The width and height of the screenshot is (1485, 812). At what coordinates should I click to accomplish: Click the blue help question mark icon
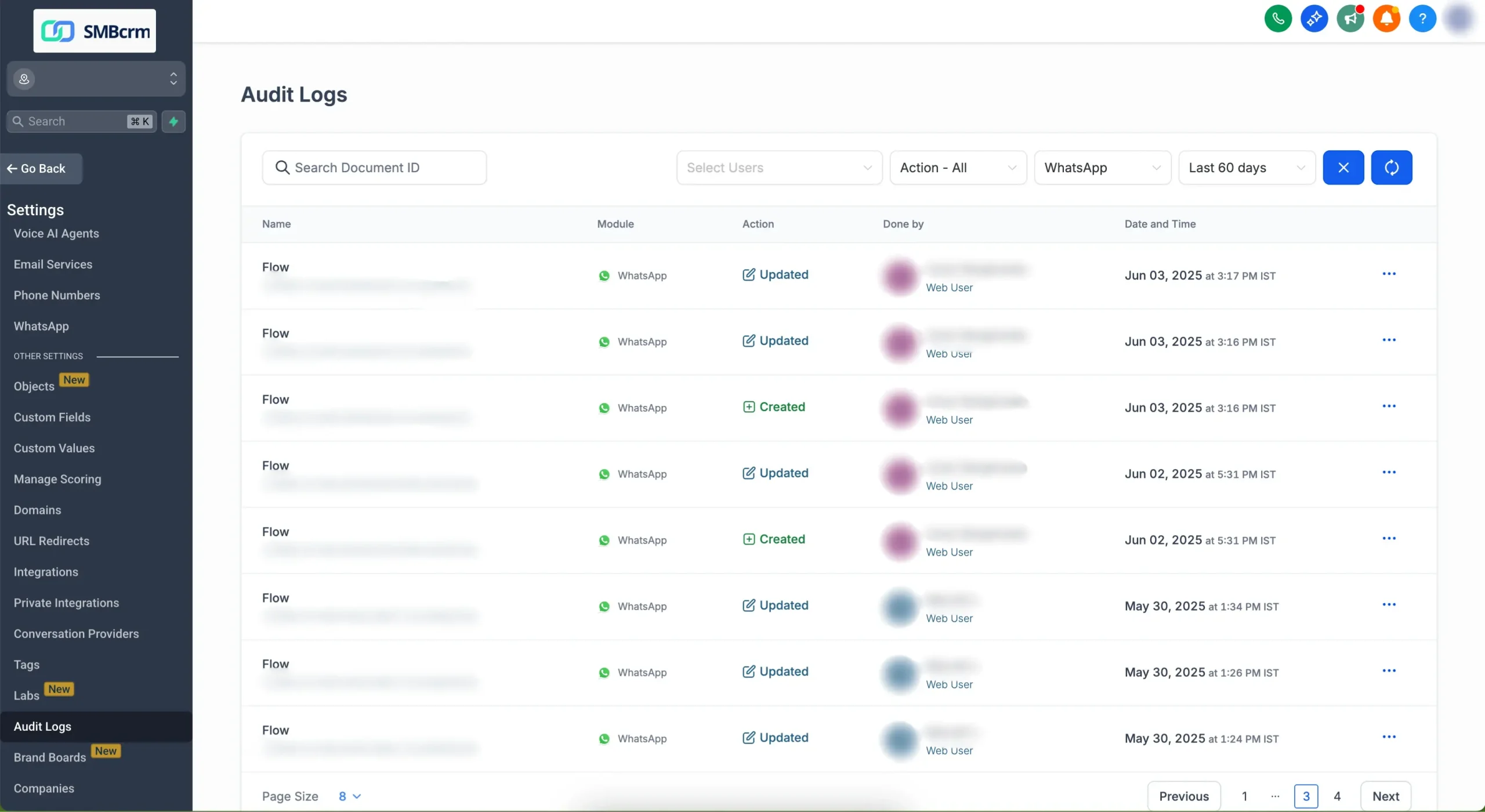coord(1422,19)
